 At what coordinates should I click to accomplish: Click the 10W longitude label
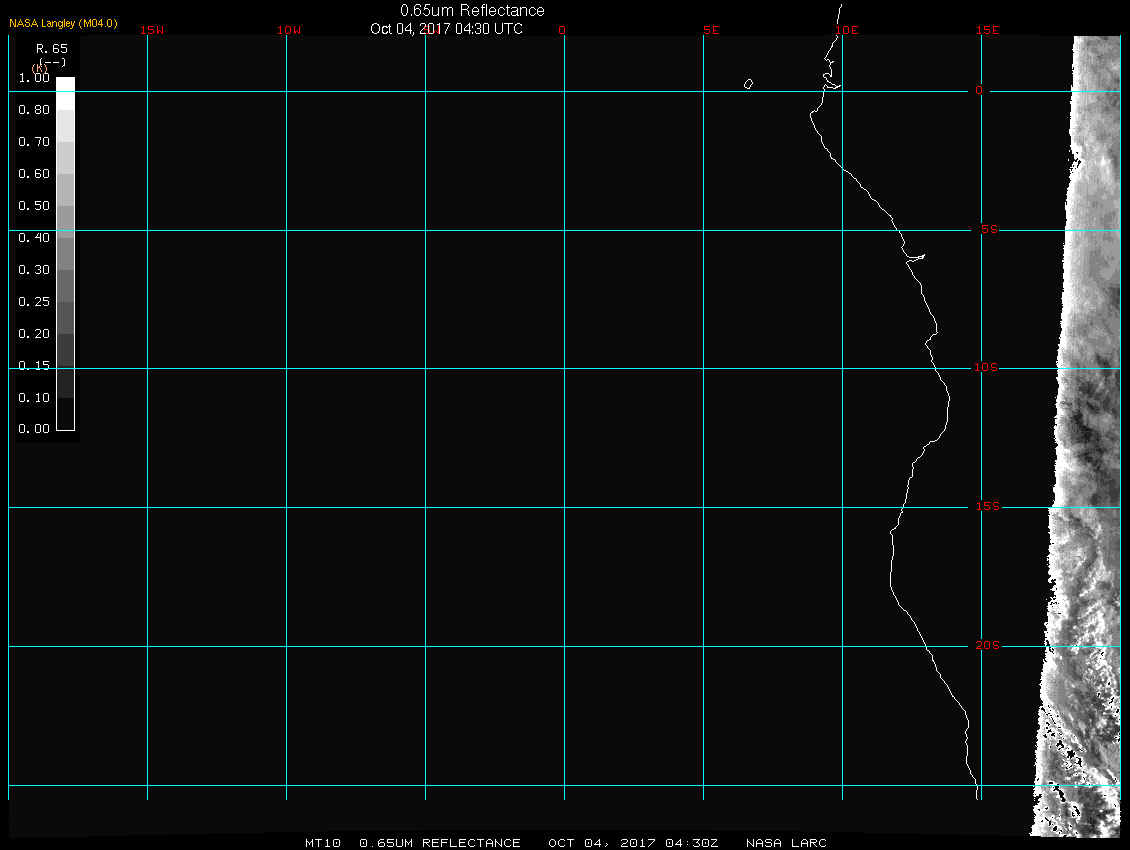(289, 30)
